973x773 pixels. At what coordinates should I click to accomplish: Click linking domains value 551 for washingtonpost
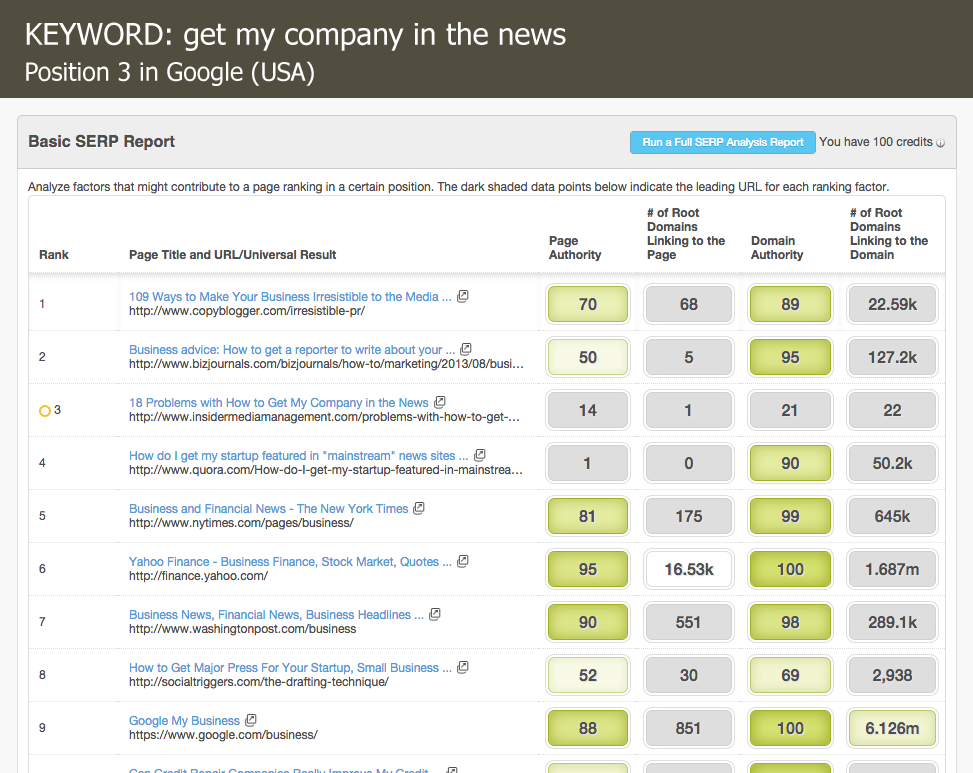[689, 622]
